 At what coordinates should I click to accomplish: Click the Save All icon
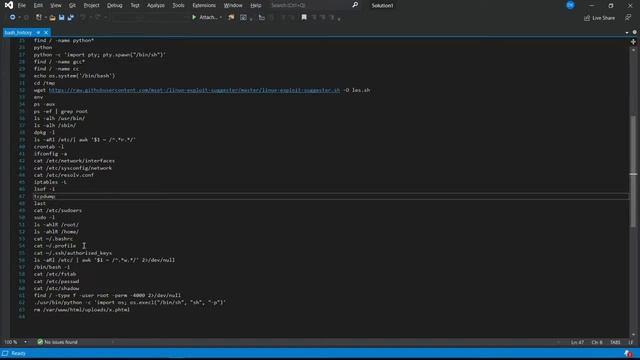point(71,18)
